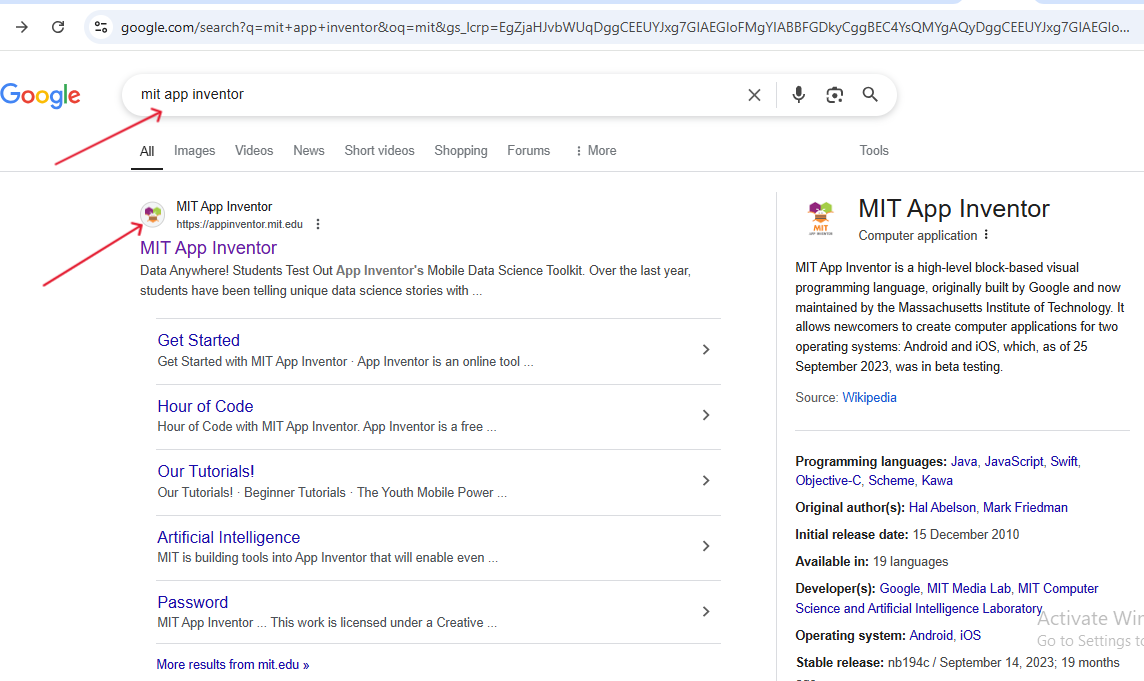The width and height of the screenshot is (1144, 681).
Task: Click the Swift language link
Action: click(x=1064, y=461)
